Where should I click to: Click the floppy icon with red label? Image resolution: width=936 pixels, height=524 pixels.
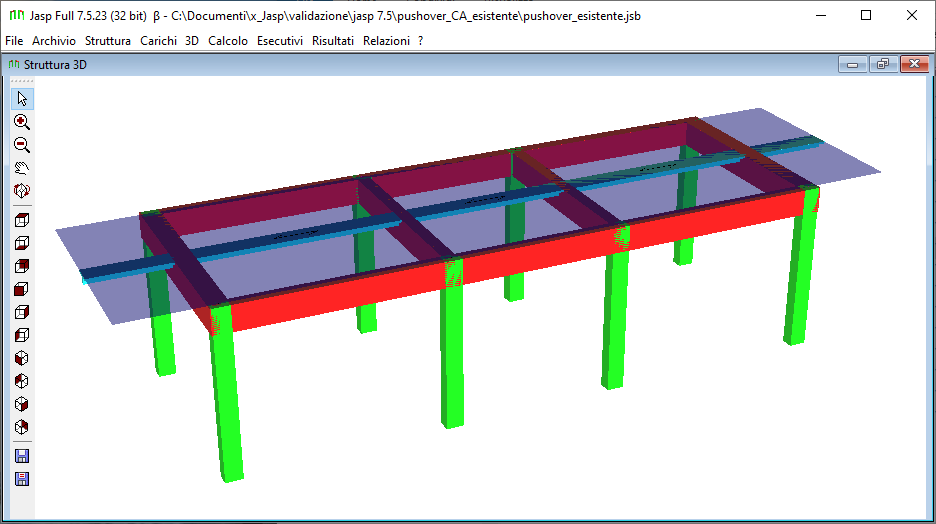pos(22,479)
